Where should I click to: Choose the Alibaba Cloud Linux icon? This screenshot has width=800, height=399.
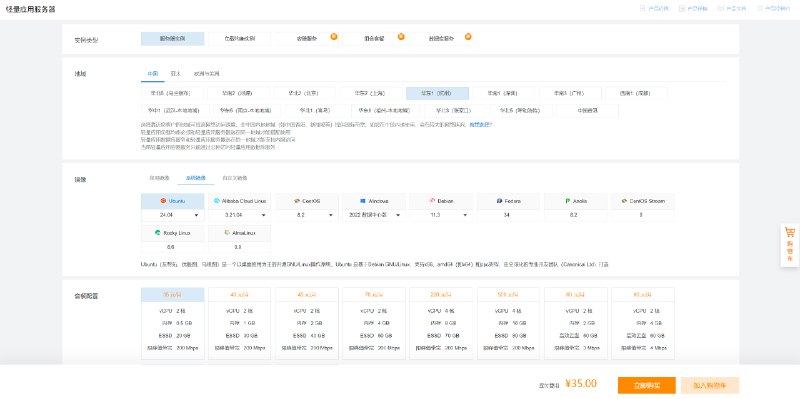click(x=217, y=201)
